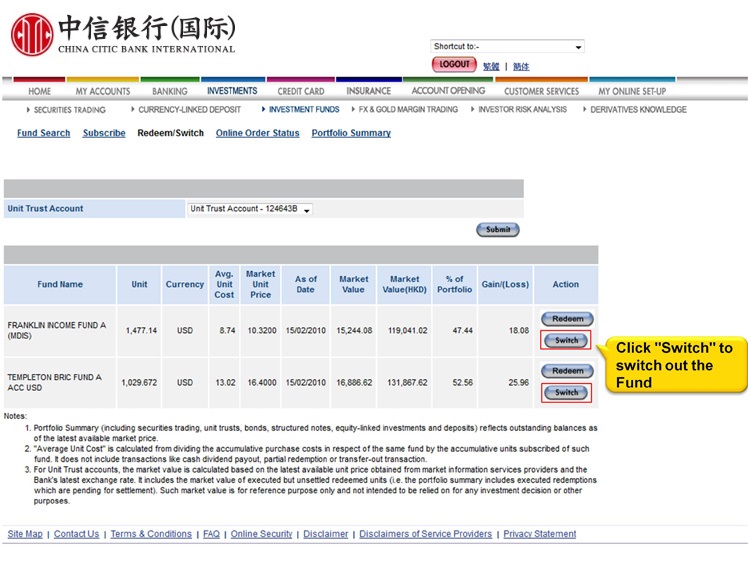
Task: Click FRANKLIN INCOME FUND A (MDIS) name
Action: 57,330
